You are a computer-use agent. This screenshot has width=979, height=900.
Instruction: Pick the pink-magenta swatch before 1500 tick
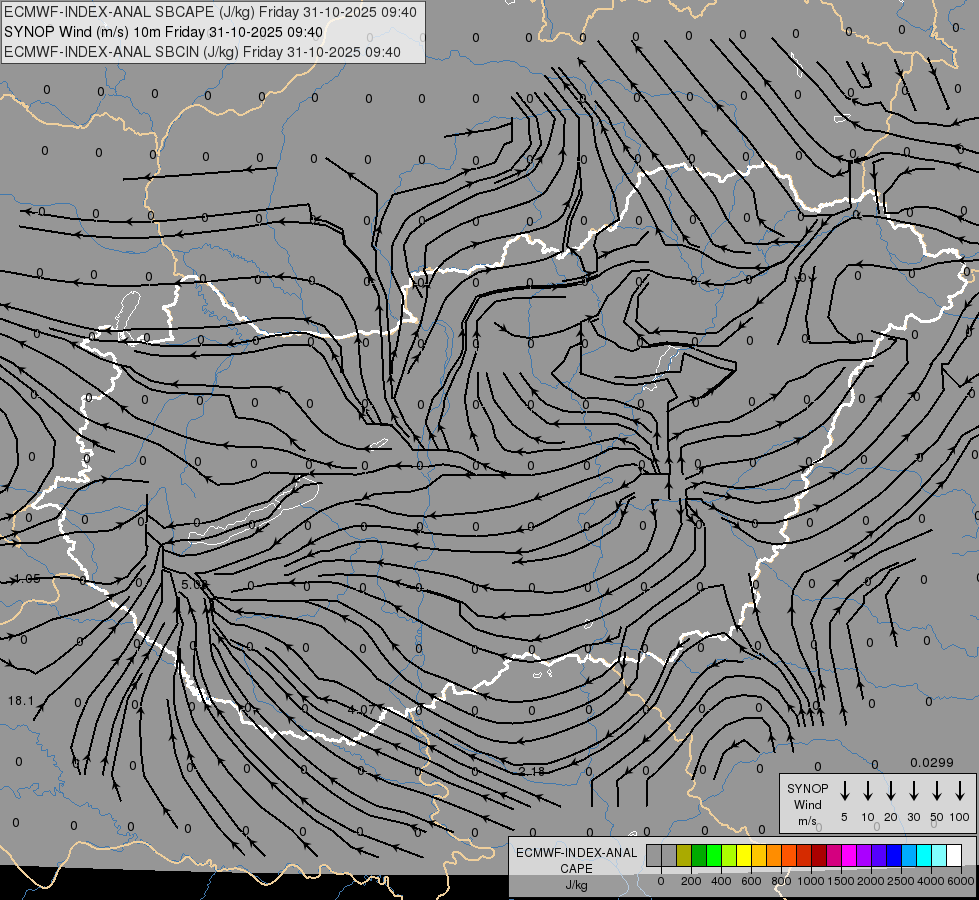(834, 855)
